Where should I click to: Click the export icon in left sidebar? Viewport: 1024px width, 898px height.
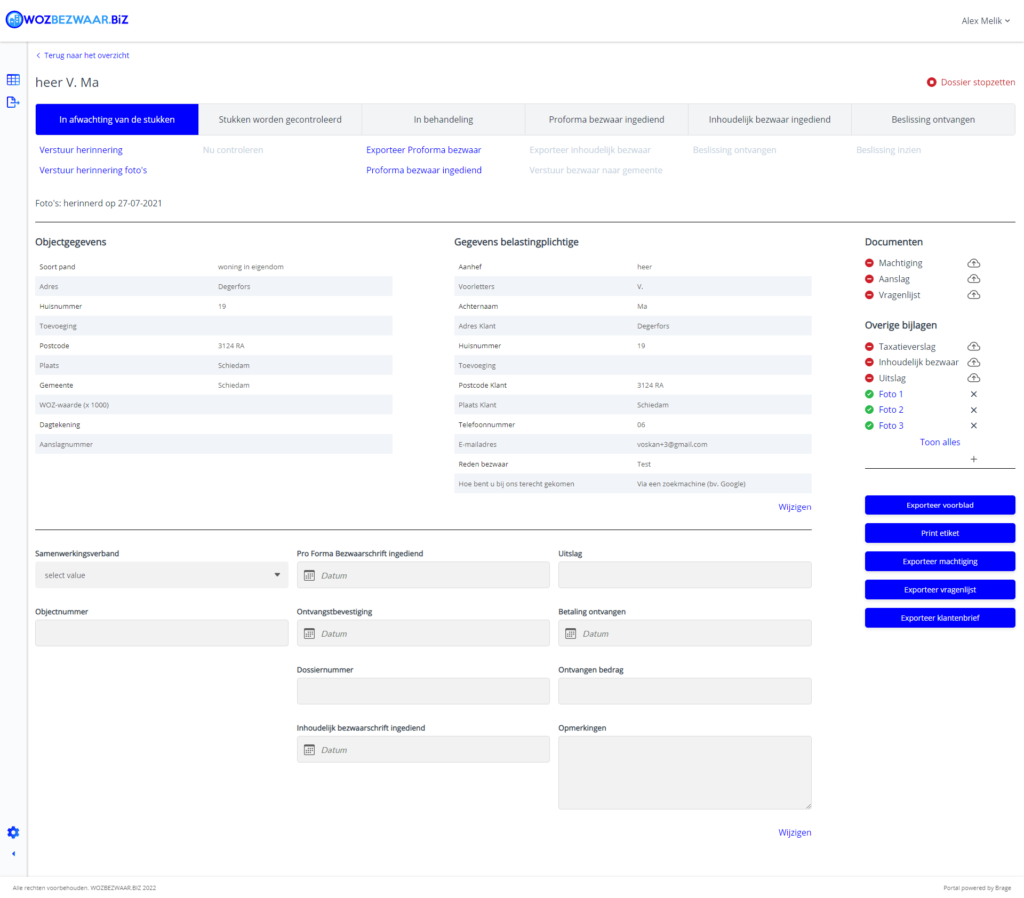click(13, 103)
